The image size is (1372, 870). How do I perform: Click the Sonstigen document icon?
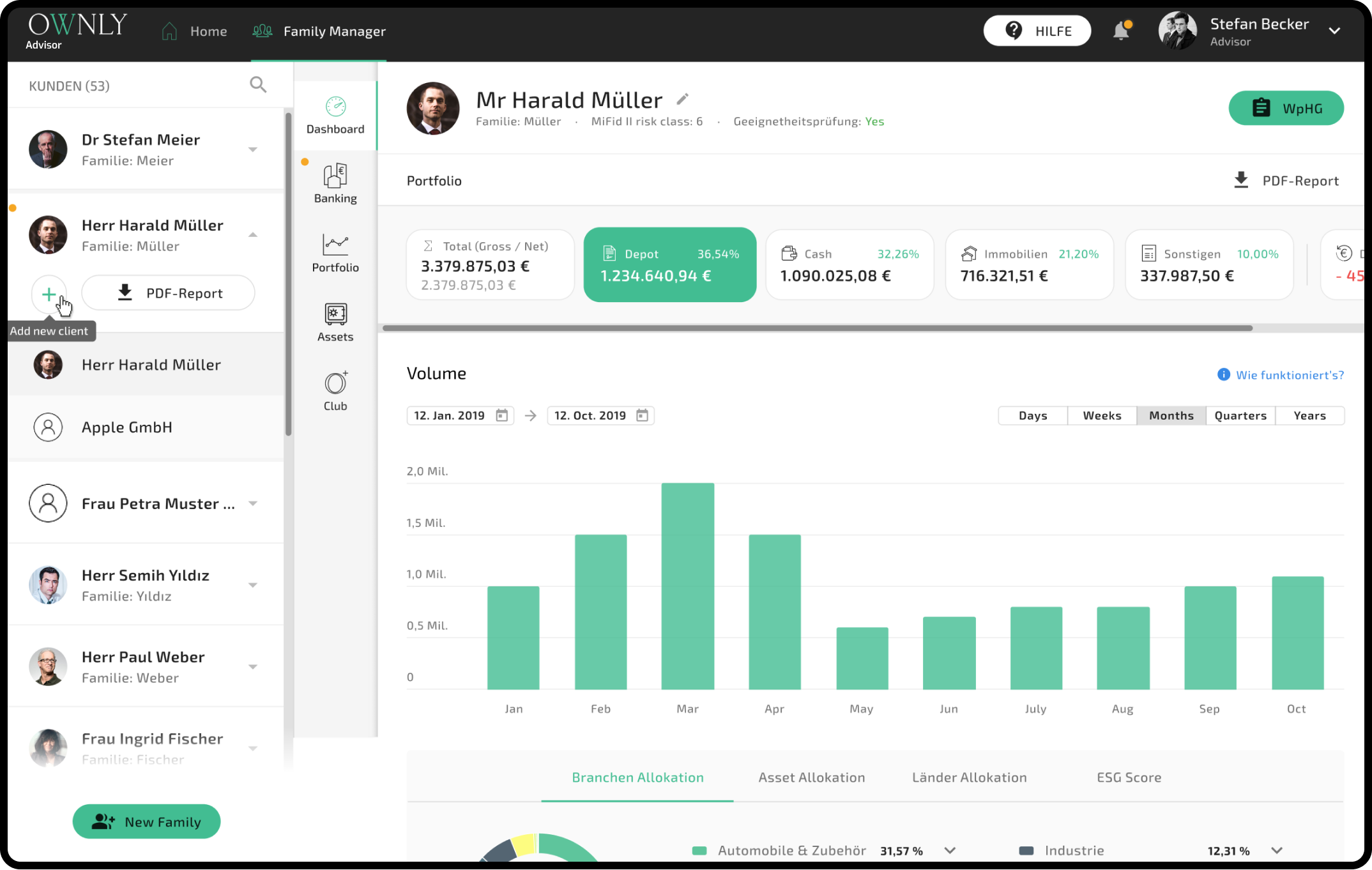tap(1148, 254)
